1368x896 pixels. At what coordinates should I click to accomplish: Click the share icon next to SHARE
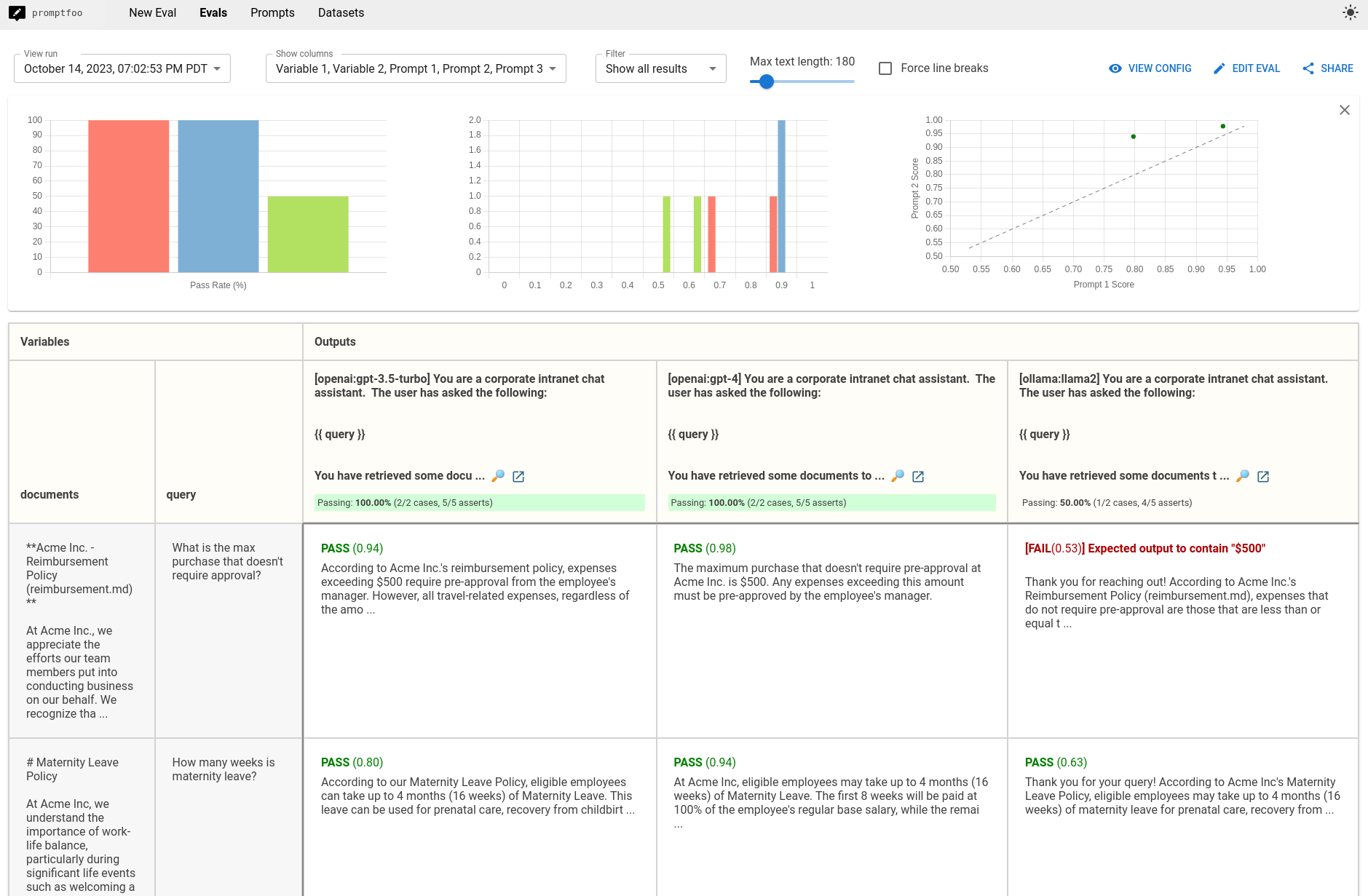point(1308,68)
